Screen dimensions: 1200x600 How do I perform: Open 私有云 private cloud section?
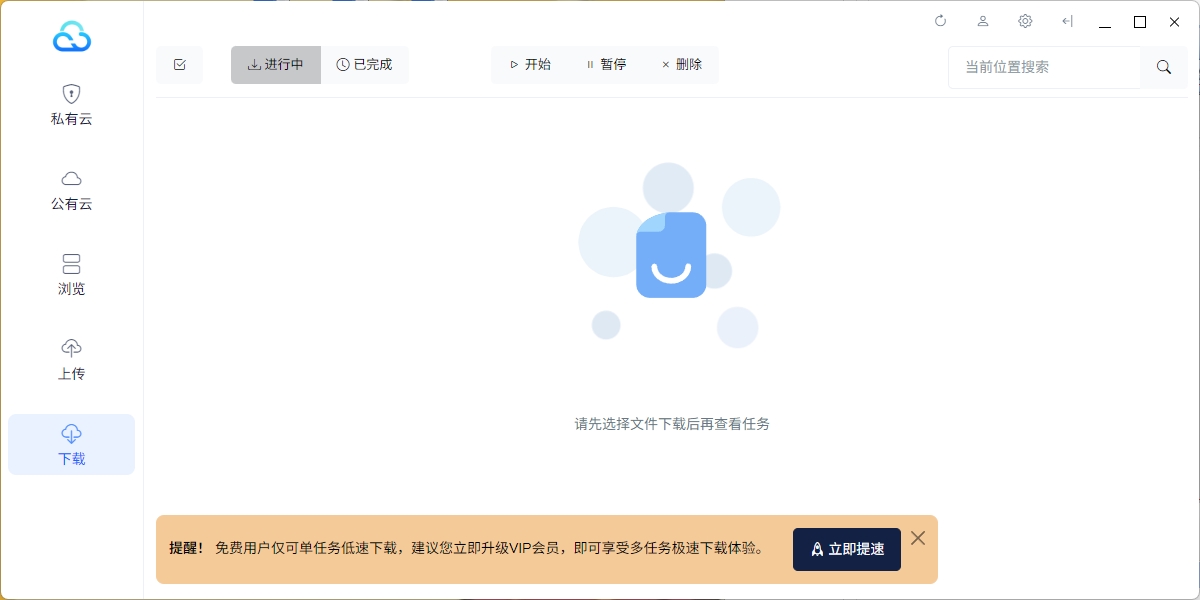[71, 105]
